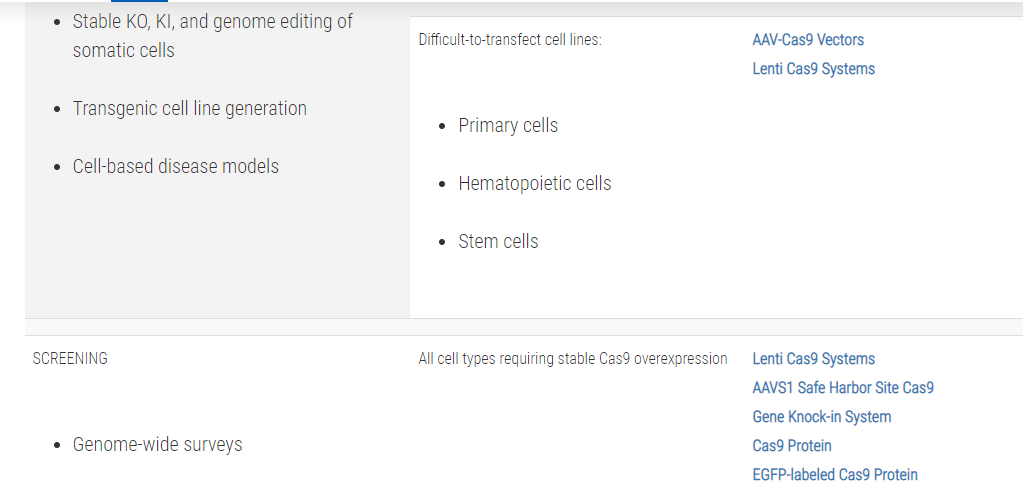Visit the EGFP-labeled Cas9 Protein link

coord(834,475)
